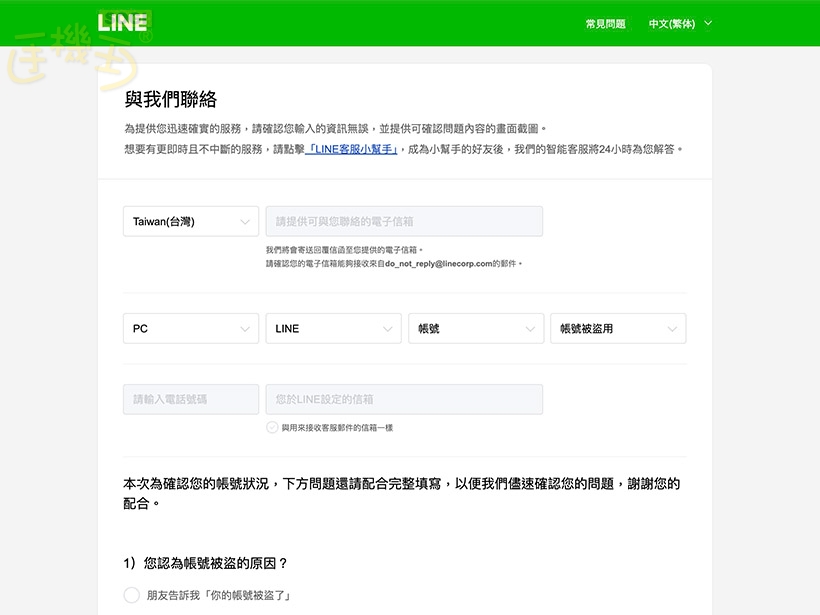Focus the 請提供可與您聯絡的電子信箱 email field
The image size is (820, 615).
click(404, 221)
